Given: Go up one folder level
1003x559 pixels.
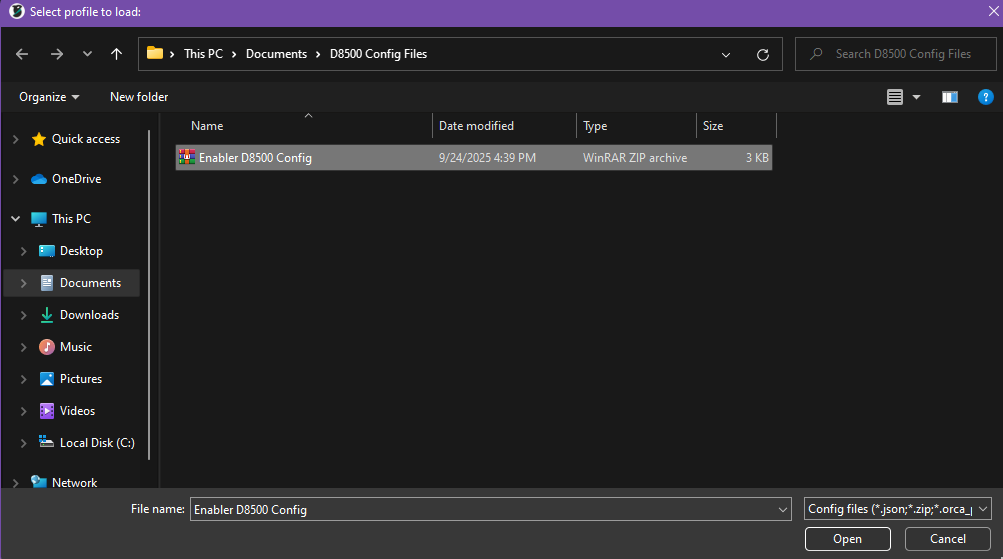Looking at the screenshot, I should tap(116, 54).
